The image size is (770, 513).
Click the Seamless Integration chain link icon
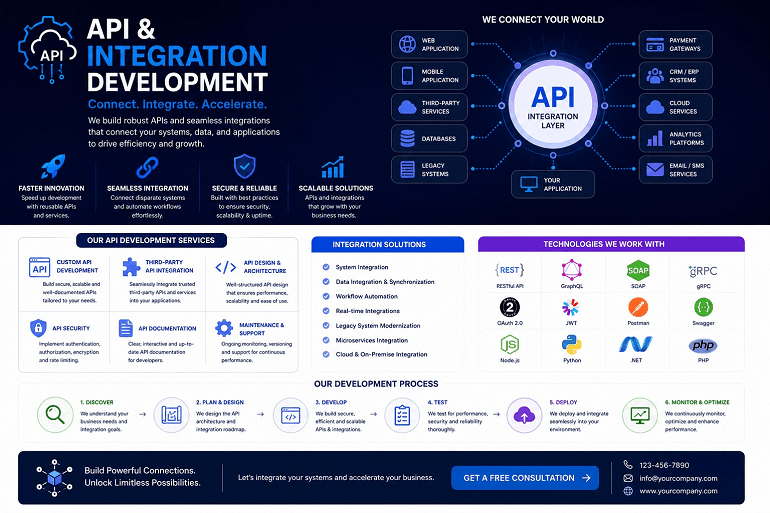147,167
